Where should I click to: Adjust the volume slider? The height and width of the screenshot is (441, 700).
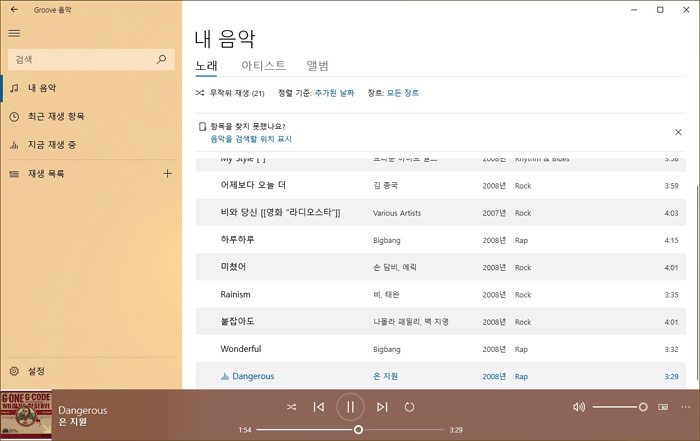pos(620,407)
